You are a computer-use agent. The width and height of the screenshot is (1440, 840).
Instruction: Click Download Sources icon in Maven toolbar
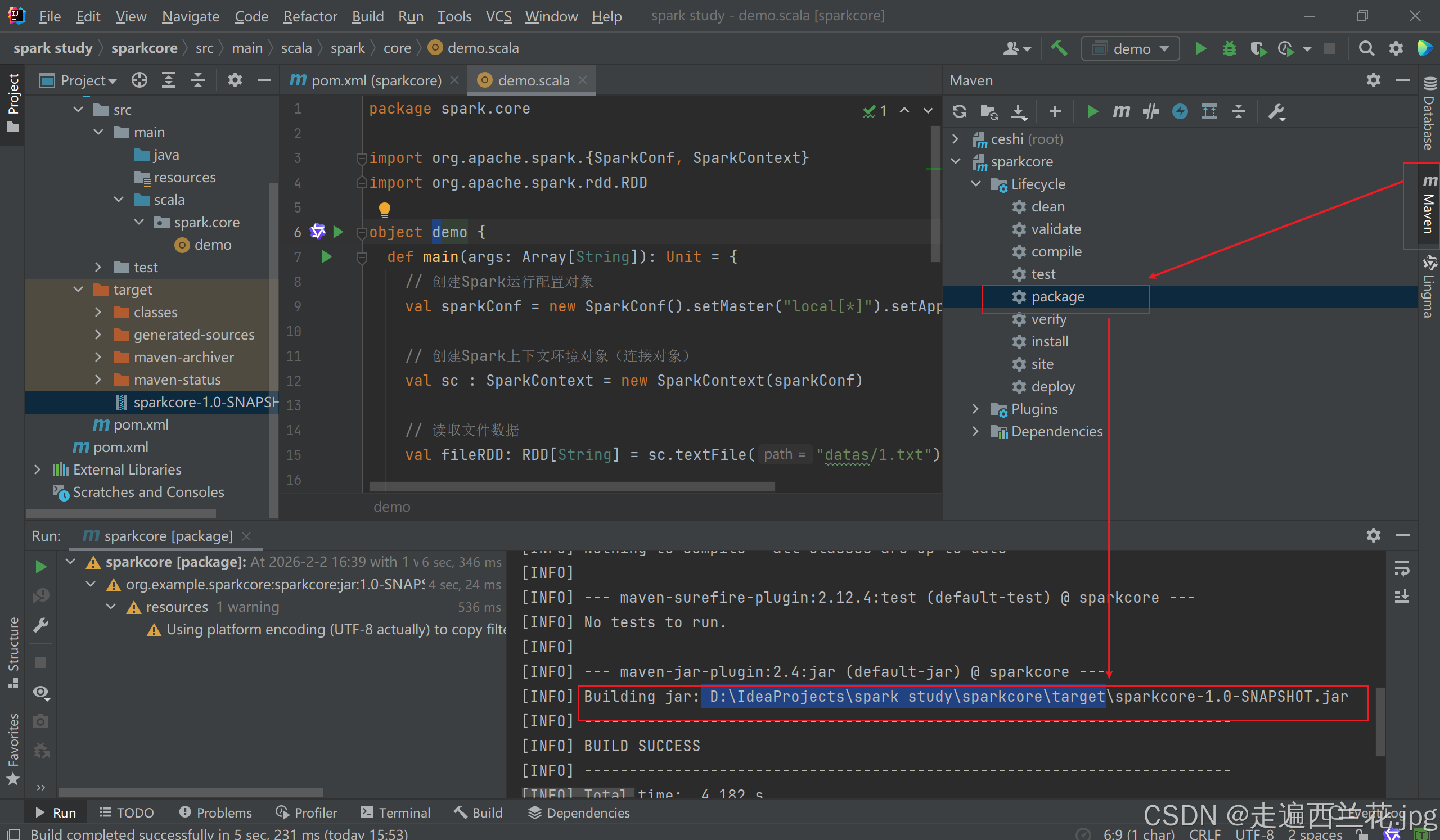click(1019, 111)
